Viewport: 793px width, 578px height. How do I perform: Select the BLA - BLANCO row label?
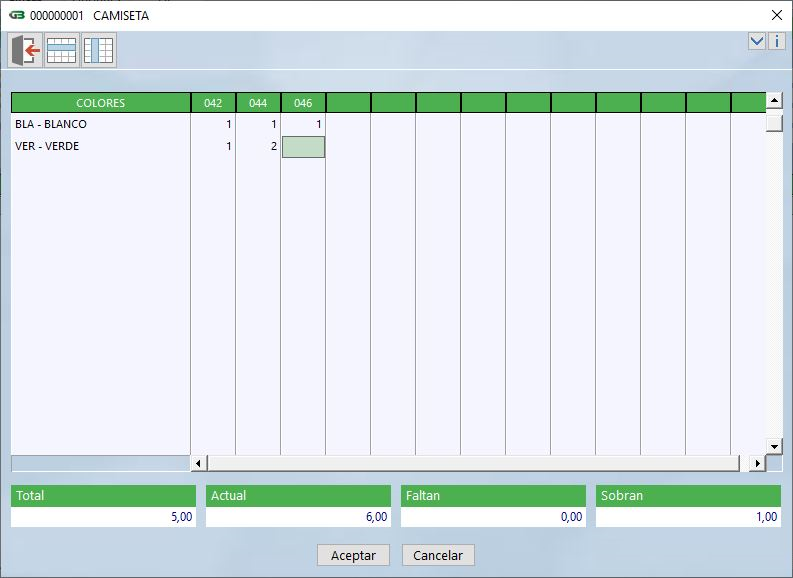tap(51, 125)
